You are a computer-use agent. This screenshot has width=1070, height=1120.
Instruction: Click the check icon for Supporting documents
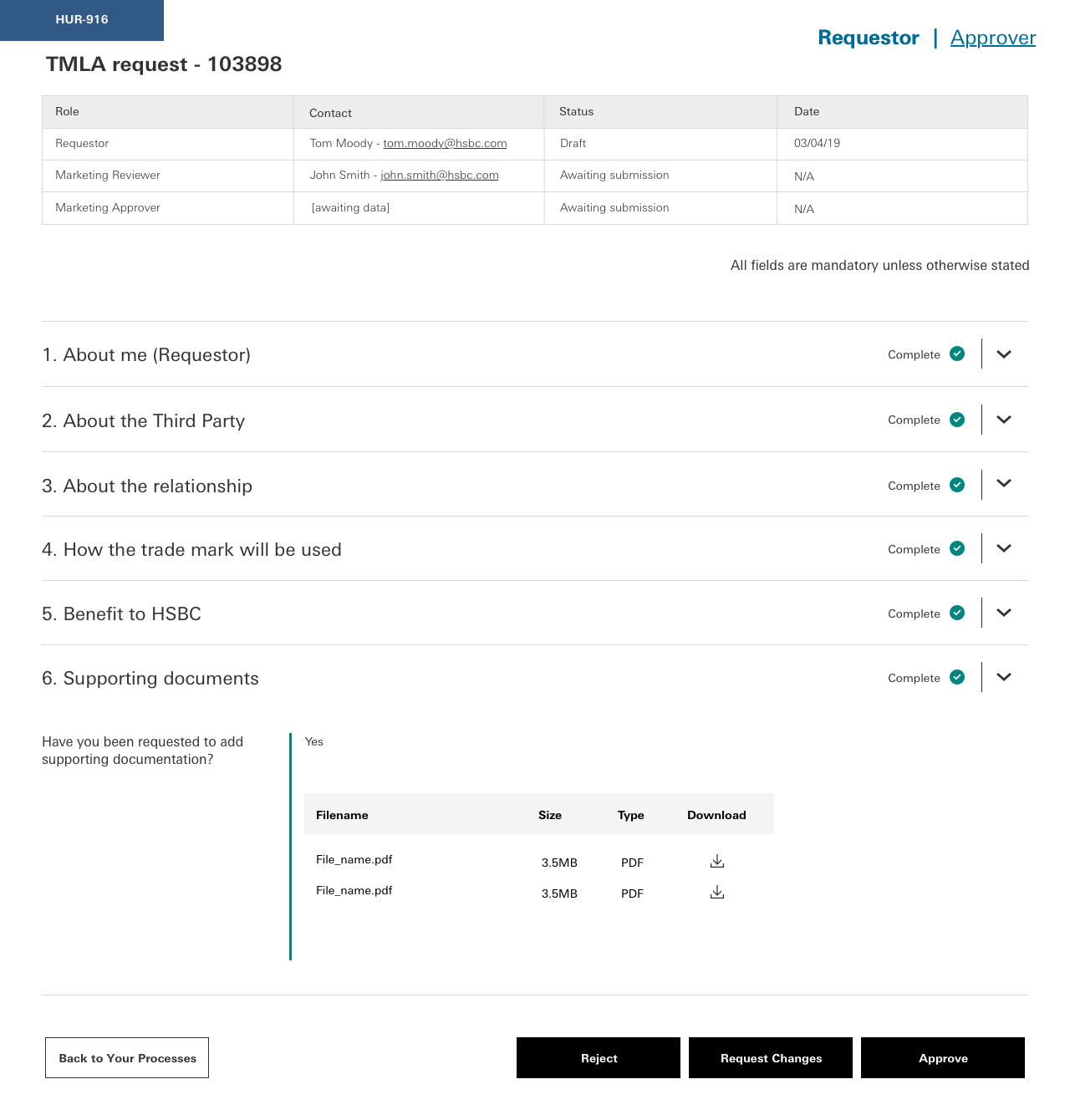pos(958,677)
